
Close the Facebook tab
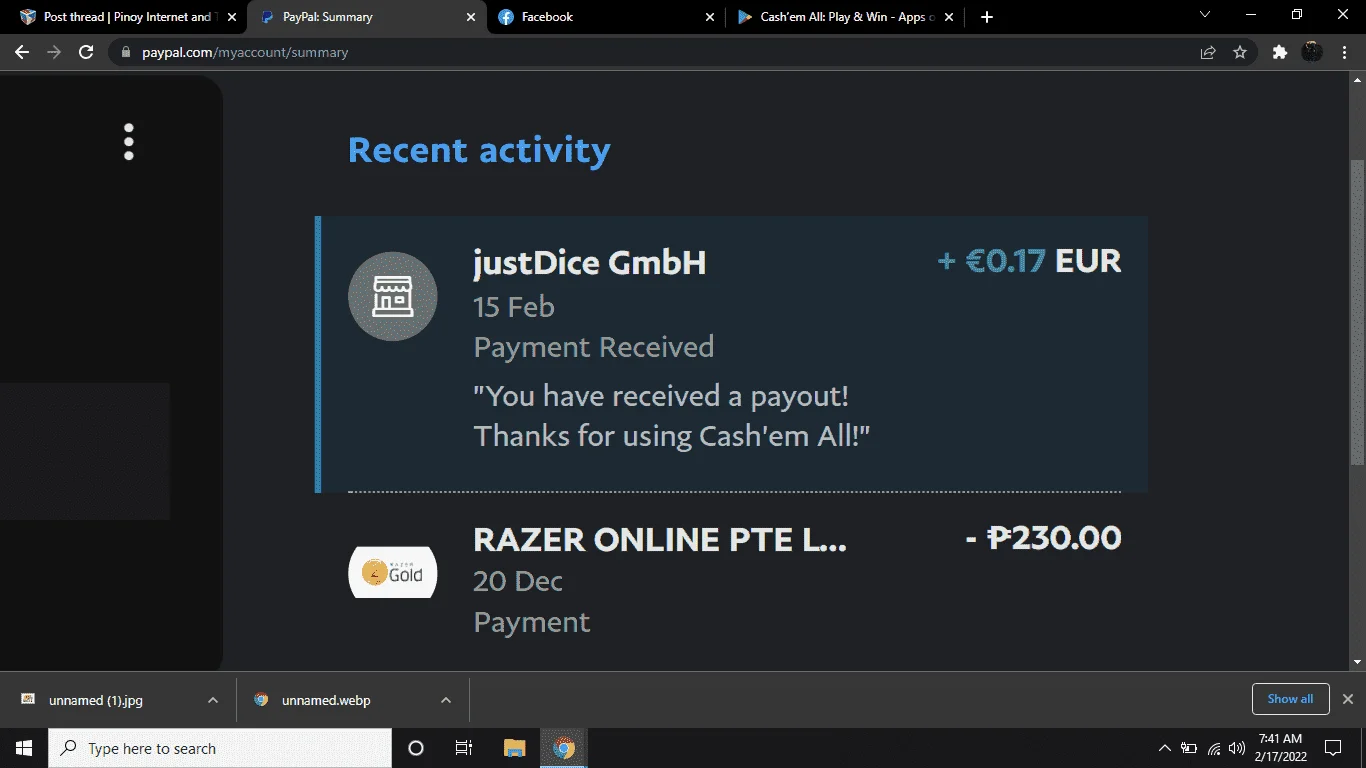710,17
